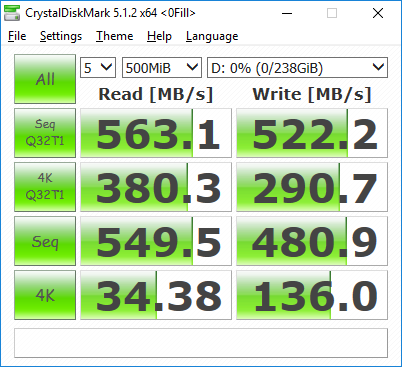Run all benchmarks with the All button
This screenshot has height=367, width=402.
tap(45, 79)
